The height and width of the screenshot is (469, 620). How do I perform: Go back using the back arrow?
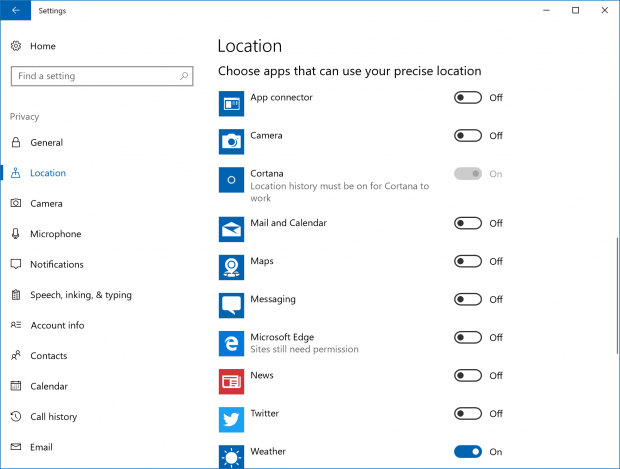(x=15, y=10)
